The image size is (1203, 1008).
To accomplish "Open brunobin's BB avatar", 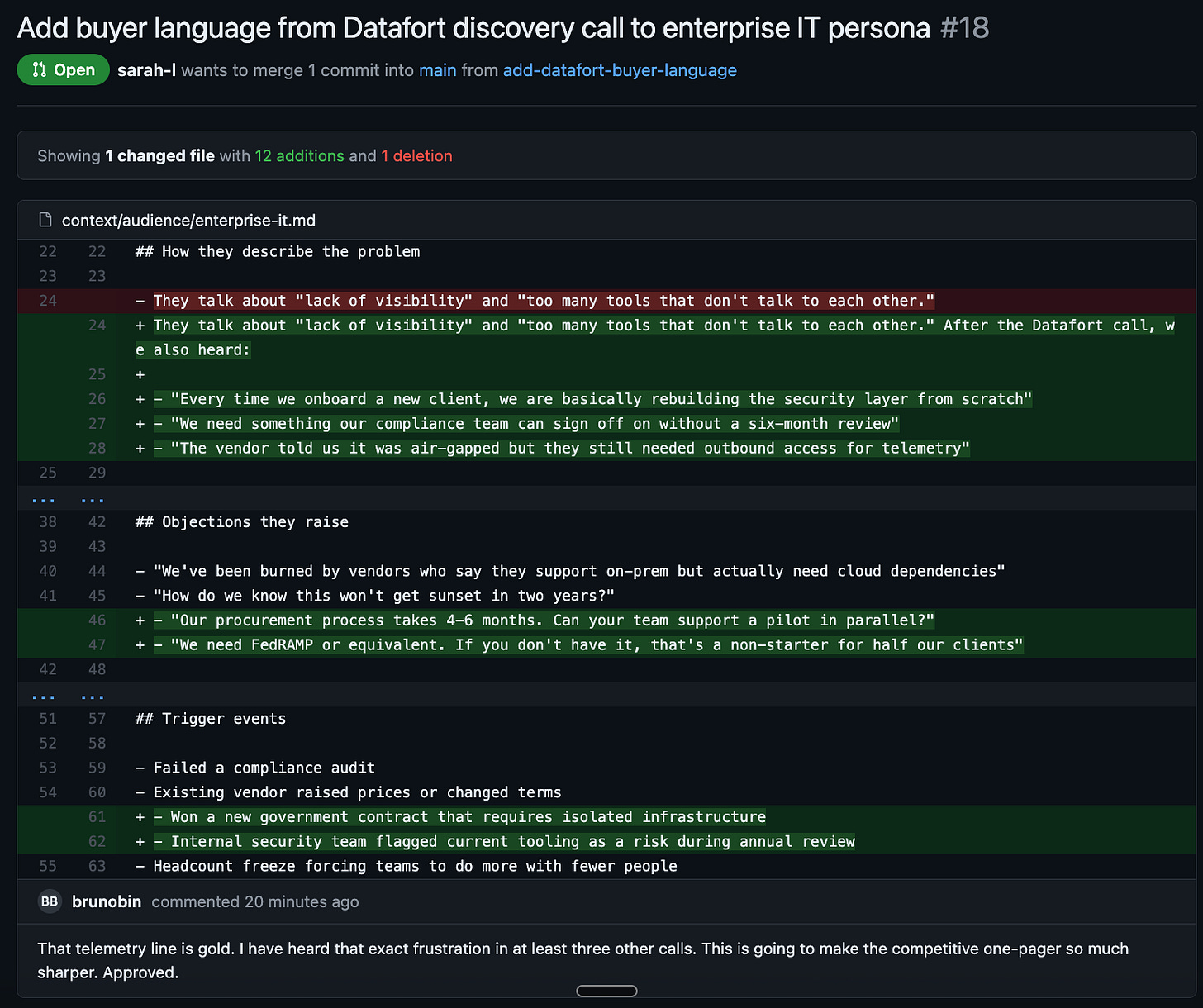I will point(50,901).
